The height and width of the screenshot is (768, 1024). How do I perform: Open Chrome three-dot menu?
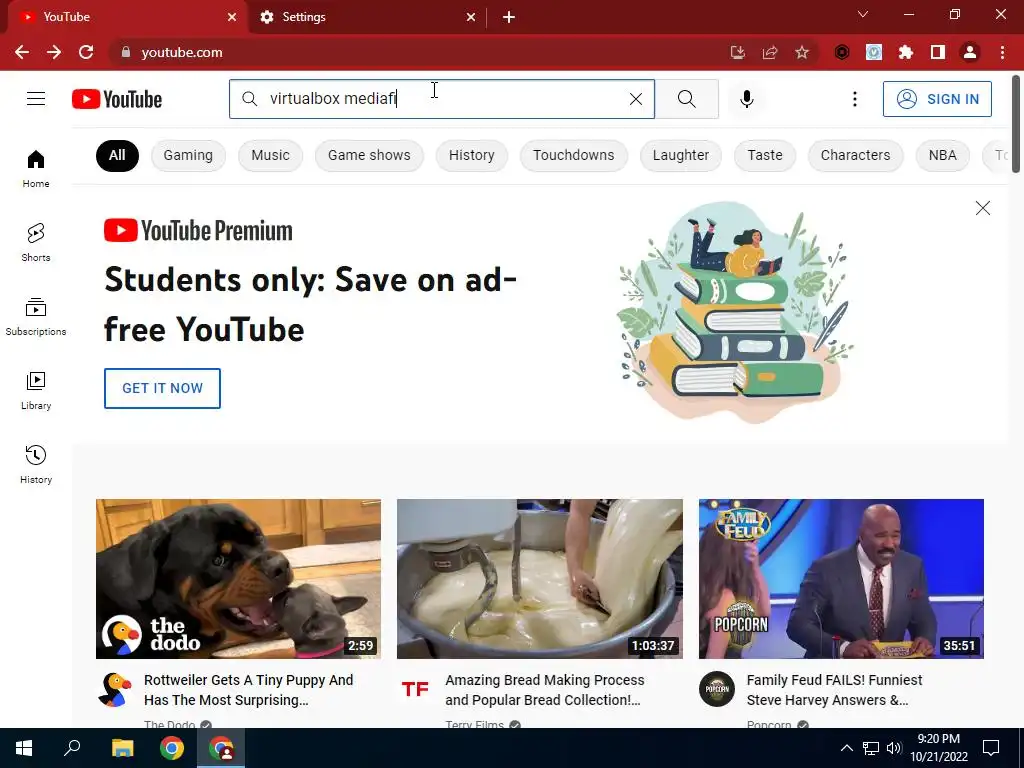pyautogui.click(x=1002, y=52)
